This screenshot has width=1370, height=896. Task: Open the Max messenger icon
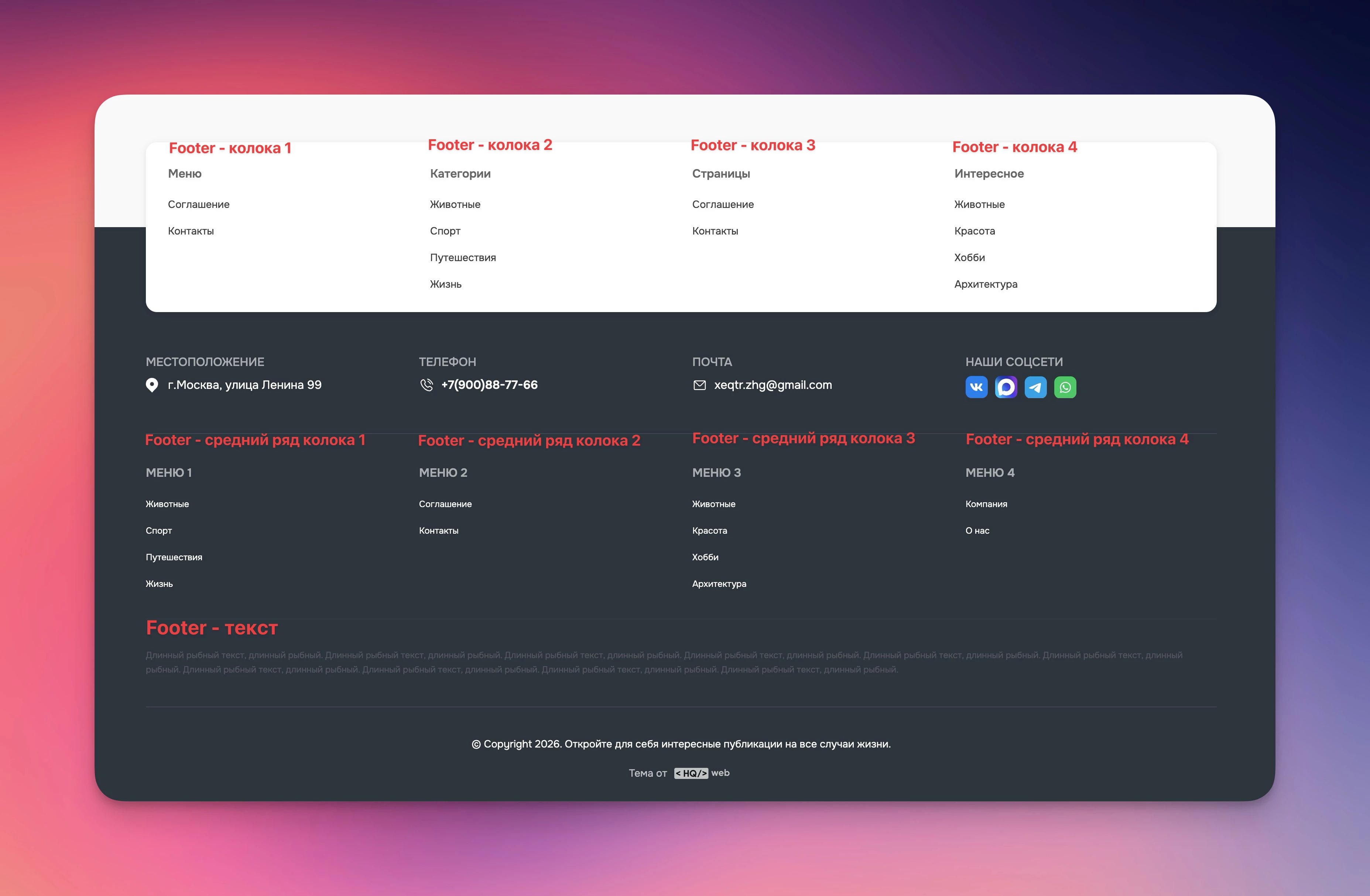[1006, 387]
